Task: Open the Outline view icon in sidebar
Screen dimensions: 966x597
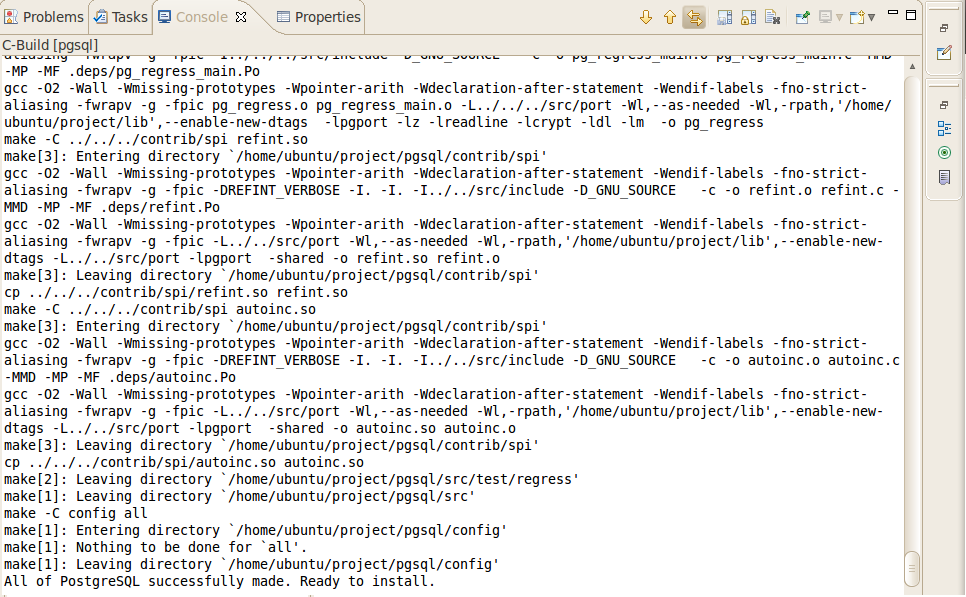Action: pos(944,128)
